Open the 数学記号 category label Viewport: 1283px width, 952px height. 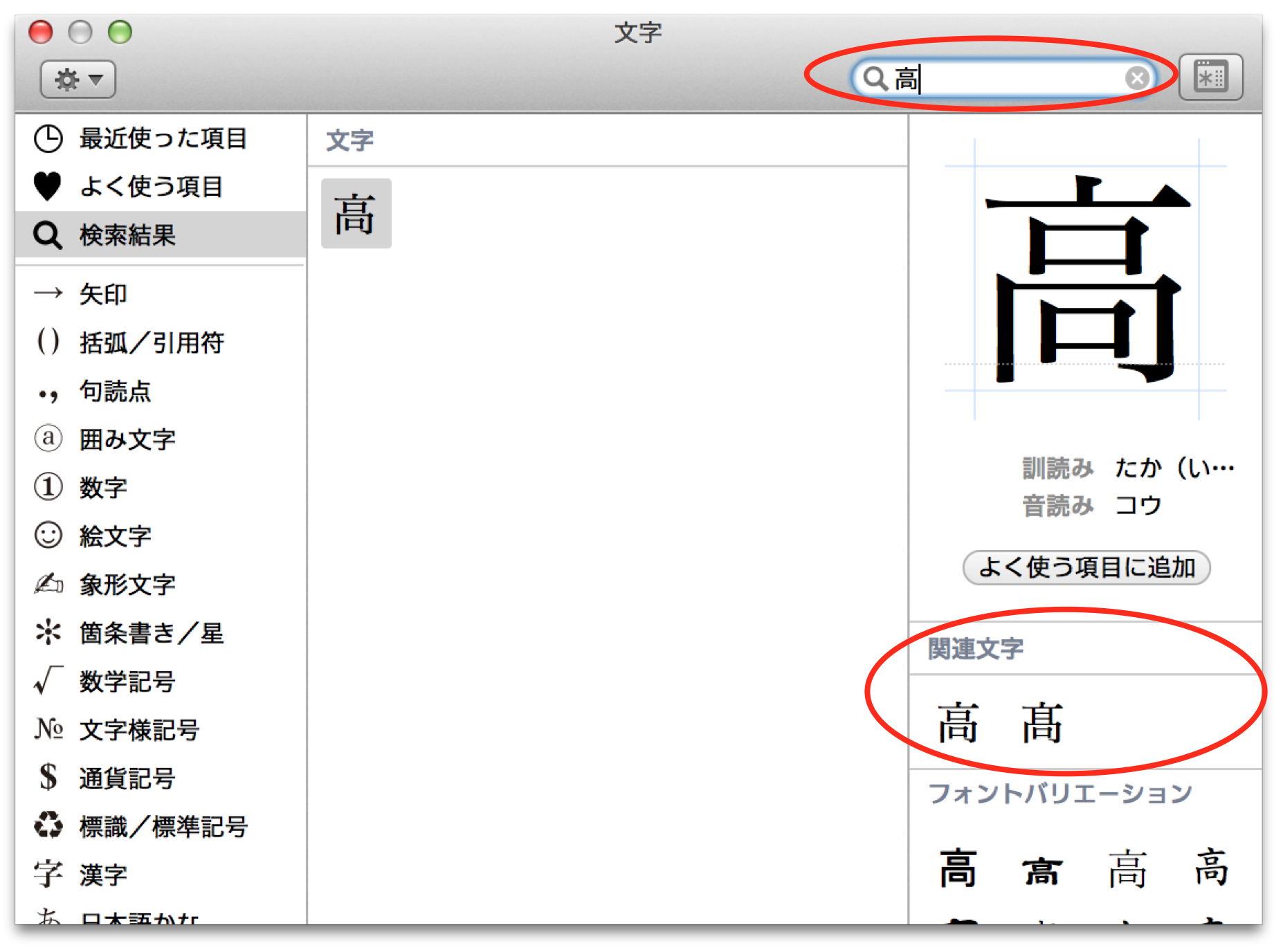pos(127,681)
